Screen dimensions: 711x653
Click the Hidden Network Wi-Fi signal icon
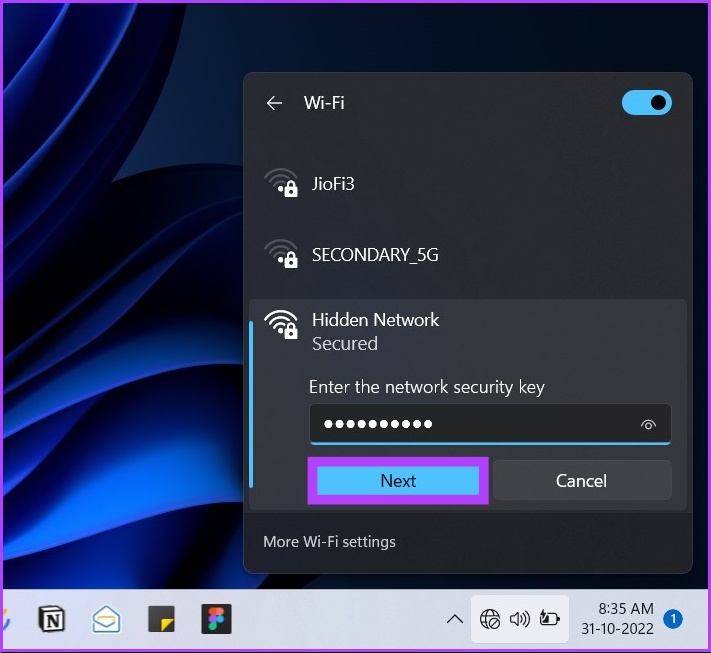pos(281,325)
